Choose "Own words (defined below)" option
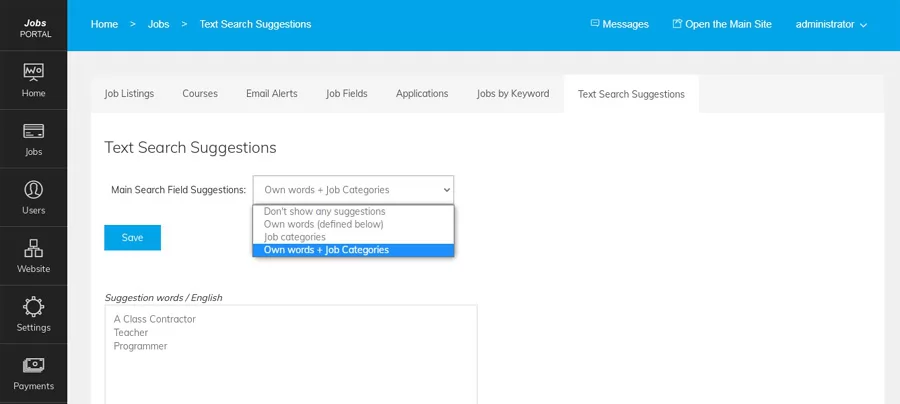900x404 pixels. [x=353, y=224]
